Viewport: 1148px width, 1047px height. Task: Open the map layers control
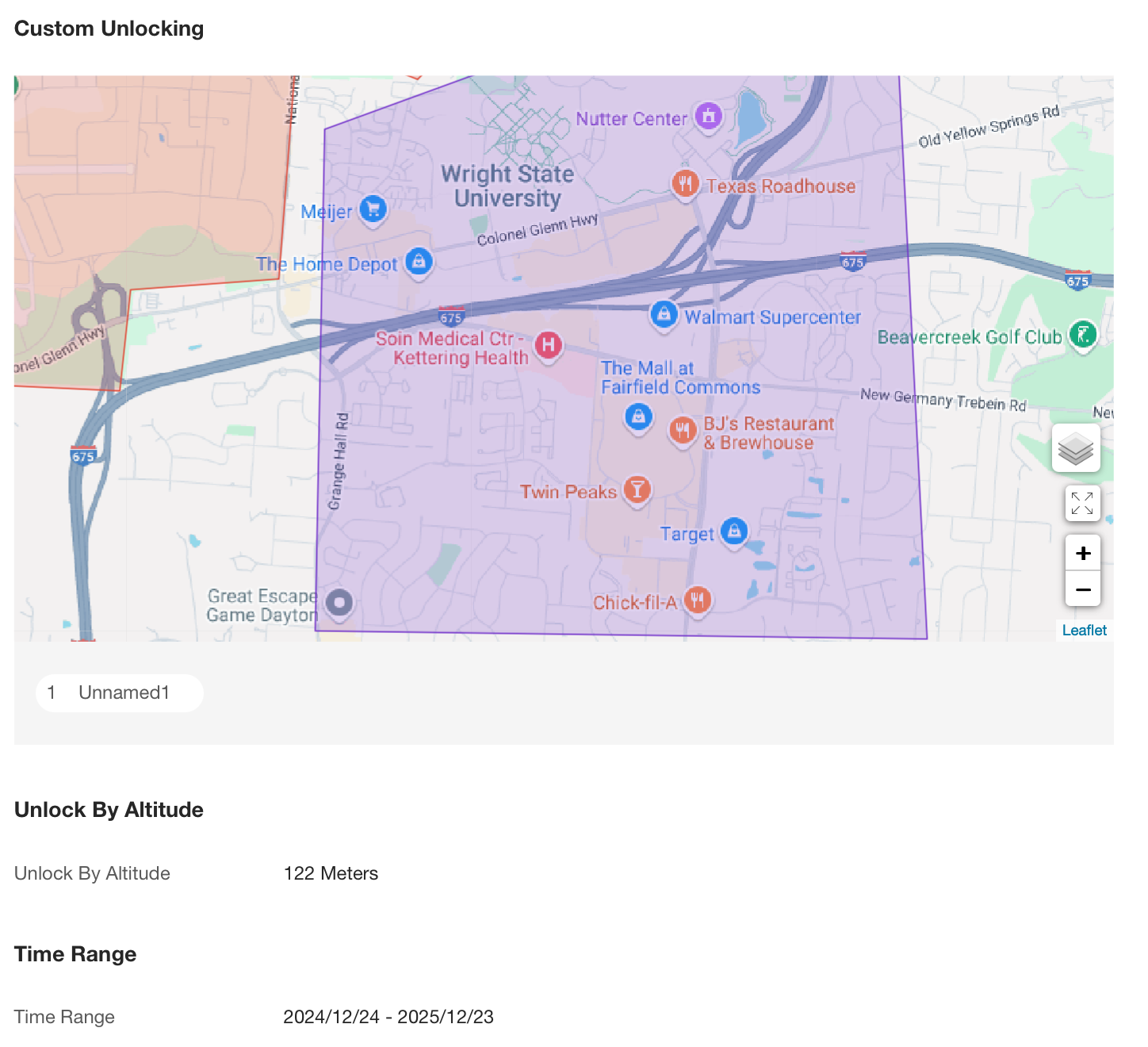pos(1076,448)
